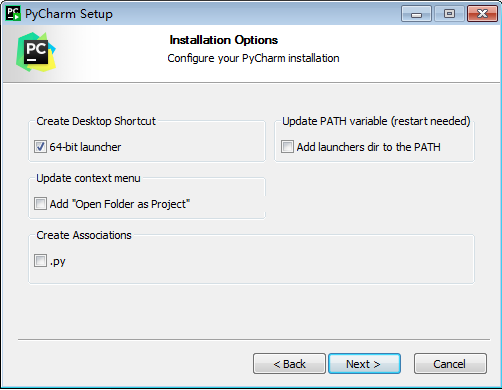This screenshot has height=390, width=502.
Task: Tick the Add "Open Folder as Project" checkbox
Action: [x=40, y=204]
